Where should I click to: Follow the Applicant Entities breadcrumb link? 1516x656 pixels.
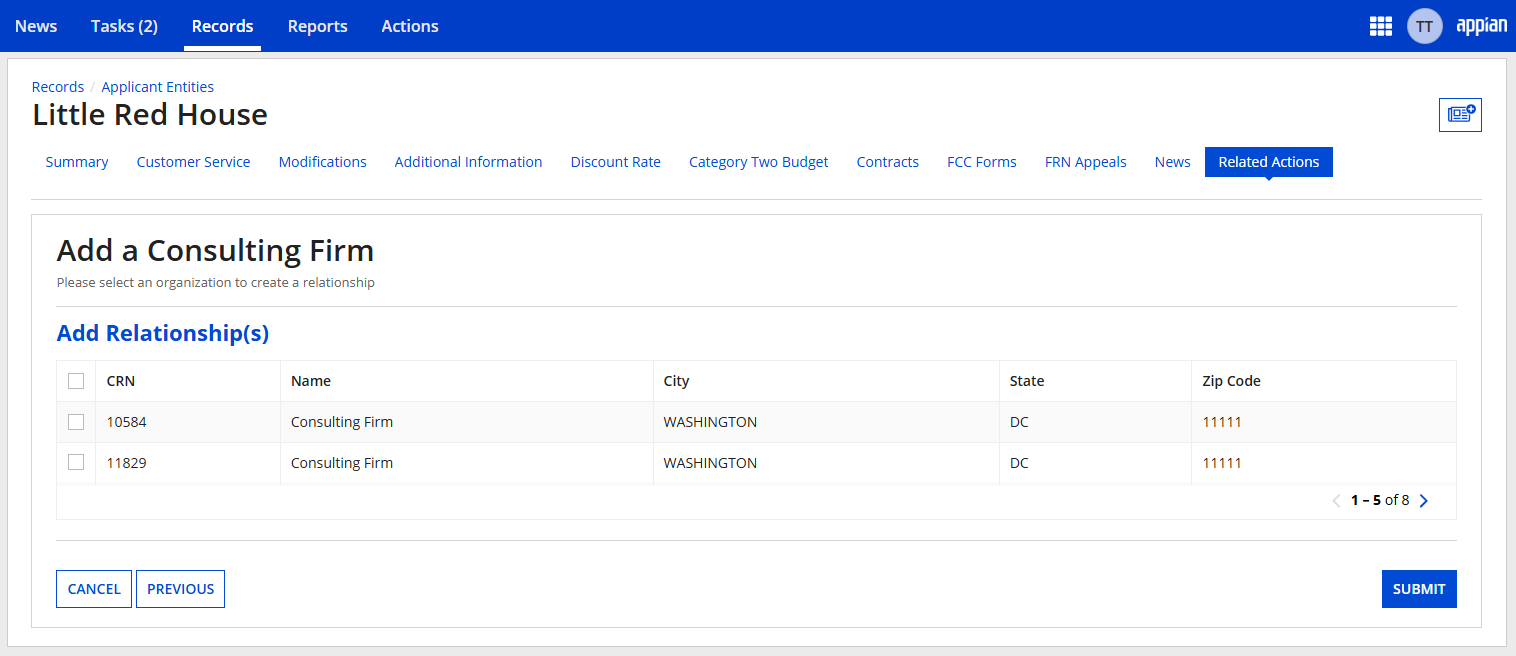[x=157, y=87]
